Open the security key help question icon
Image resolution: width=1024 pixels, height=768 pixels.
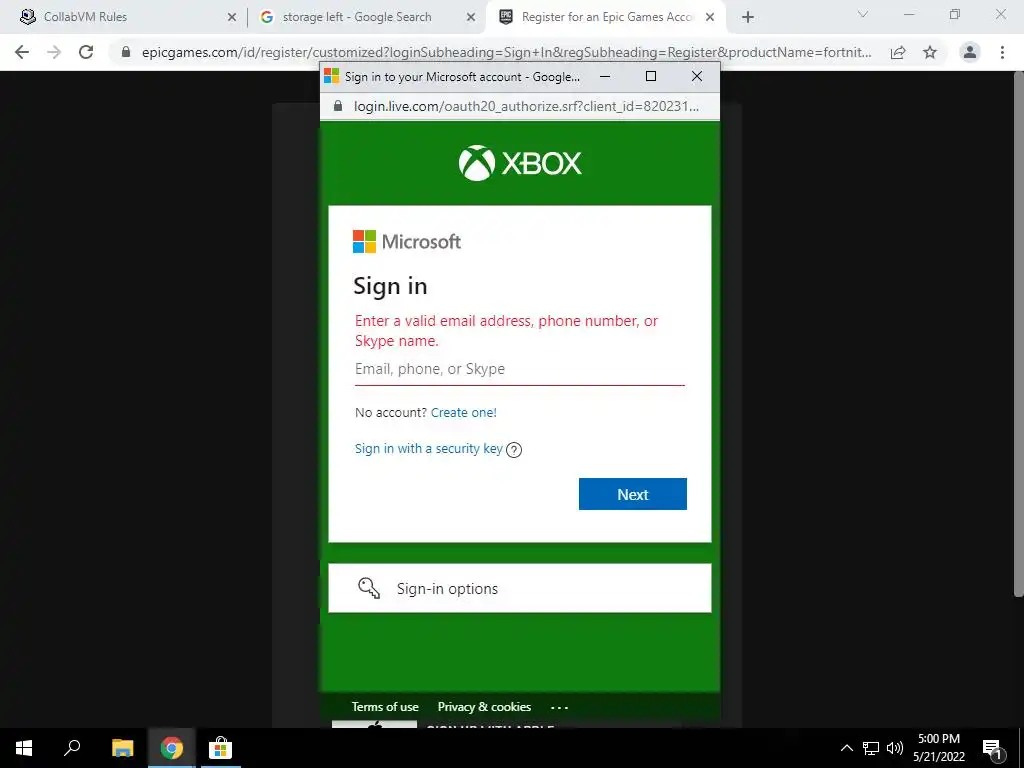pyautogui.click(x=514, y=449)
